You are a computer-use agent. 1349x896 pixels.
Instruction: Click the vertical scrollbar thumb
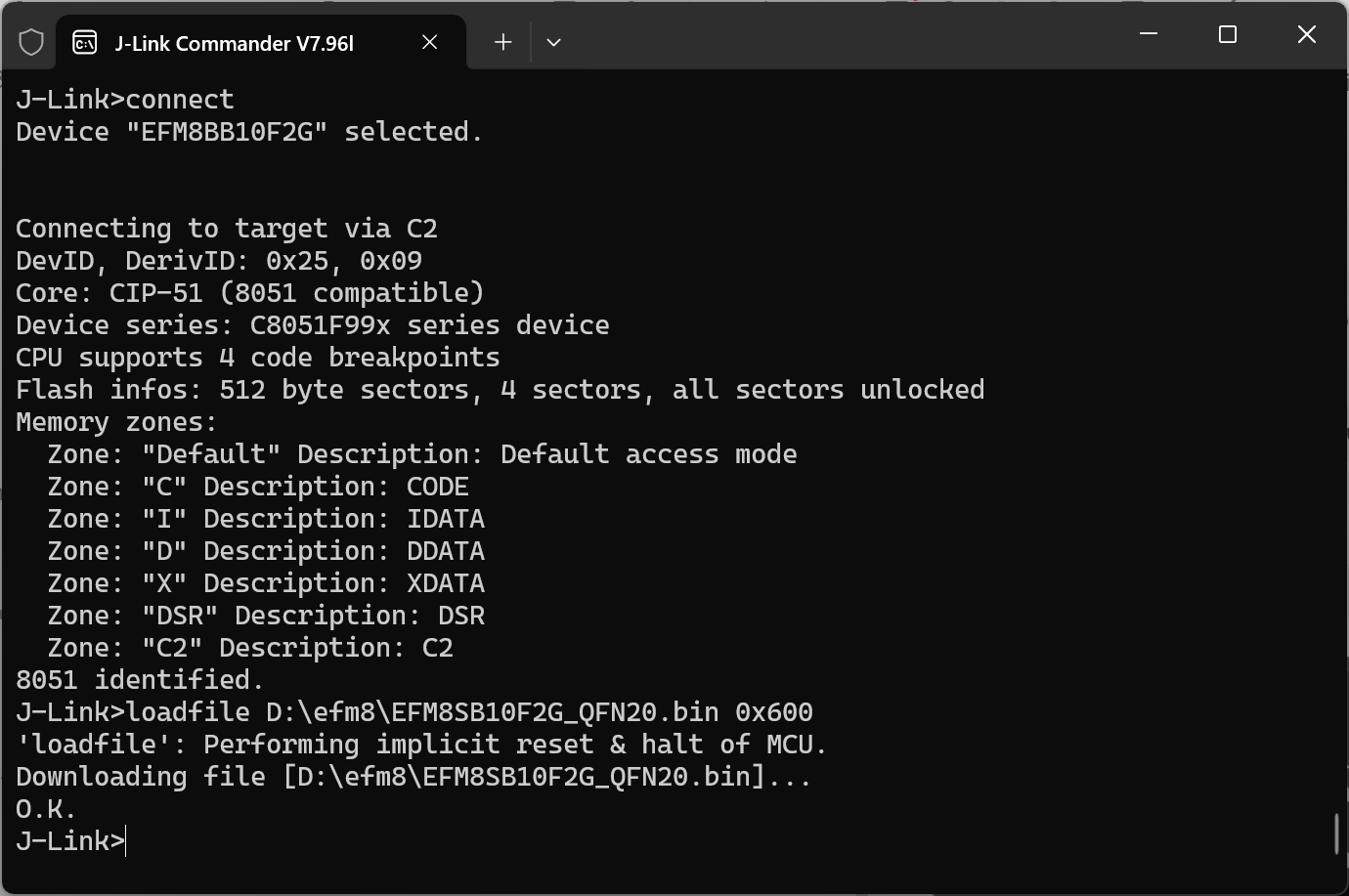[1336, 833]
